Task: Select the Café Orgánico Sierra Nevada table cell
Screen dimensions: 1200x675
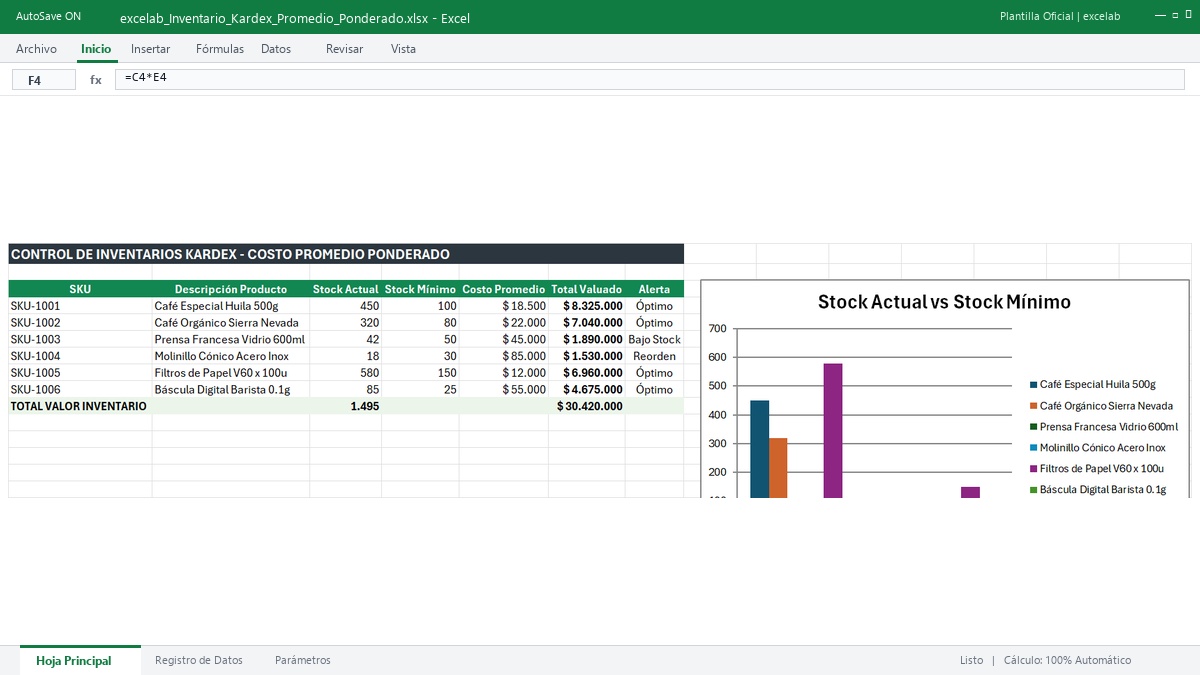Action: pyautogui.click(x=231, y=323)
